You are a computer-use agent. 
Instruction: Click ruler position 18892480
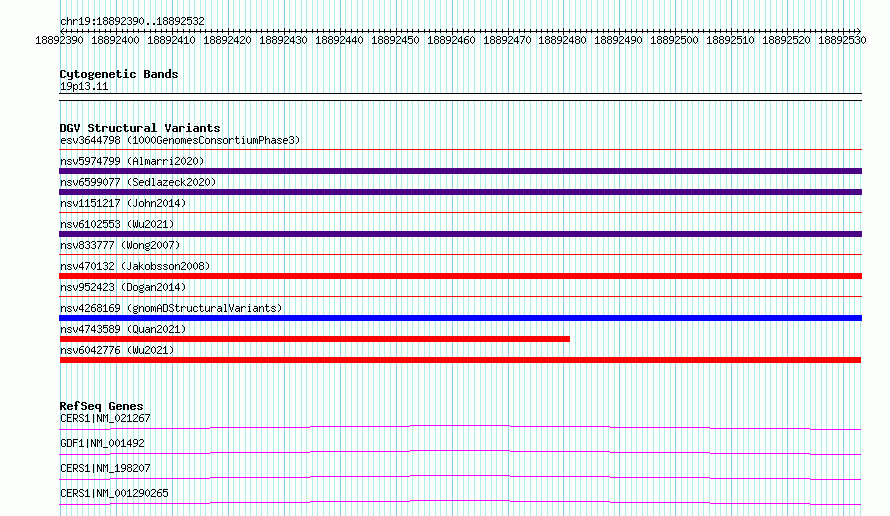562,40
